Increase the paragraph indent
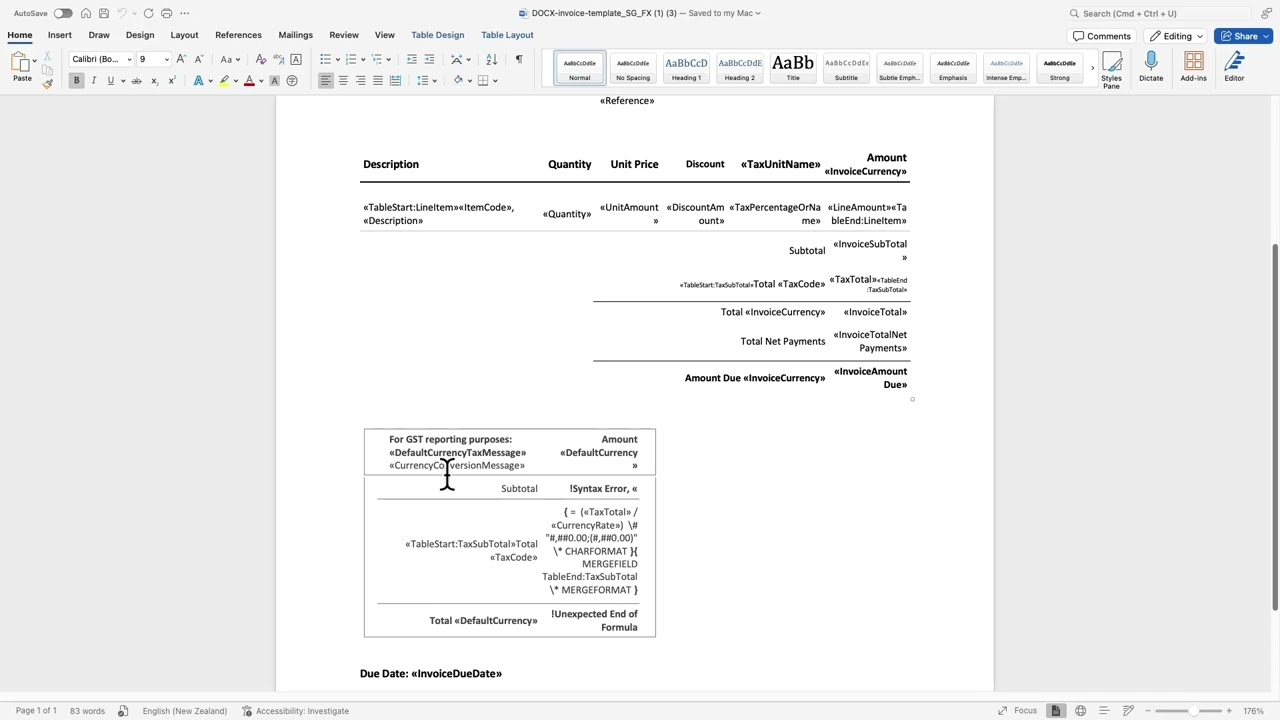Screen dimensions: 1280x720 pyautogui.click(x=429, y=59)
